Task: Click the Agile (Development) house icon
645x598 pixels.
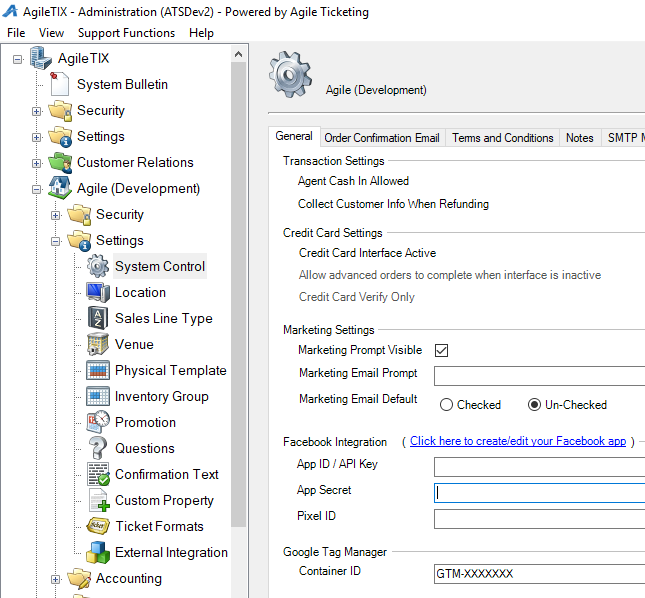Action: click(60, 188)
